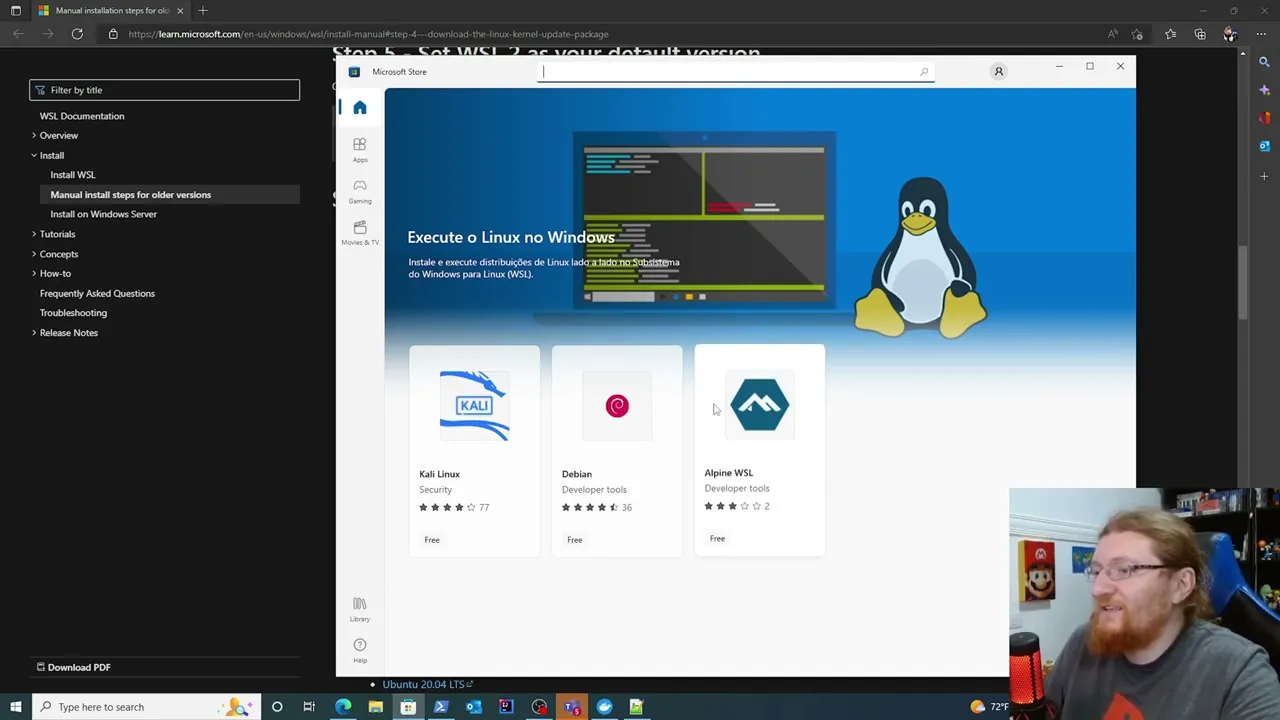
Task: Expand the Tutorials tree node
Action: pos(34,234)
